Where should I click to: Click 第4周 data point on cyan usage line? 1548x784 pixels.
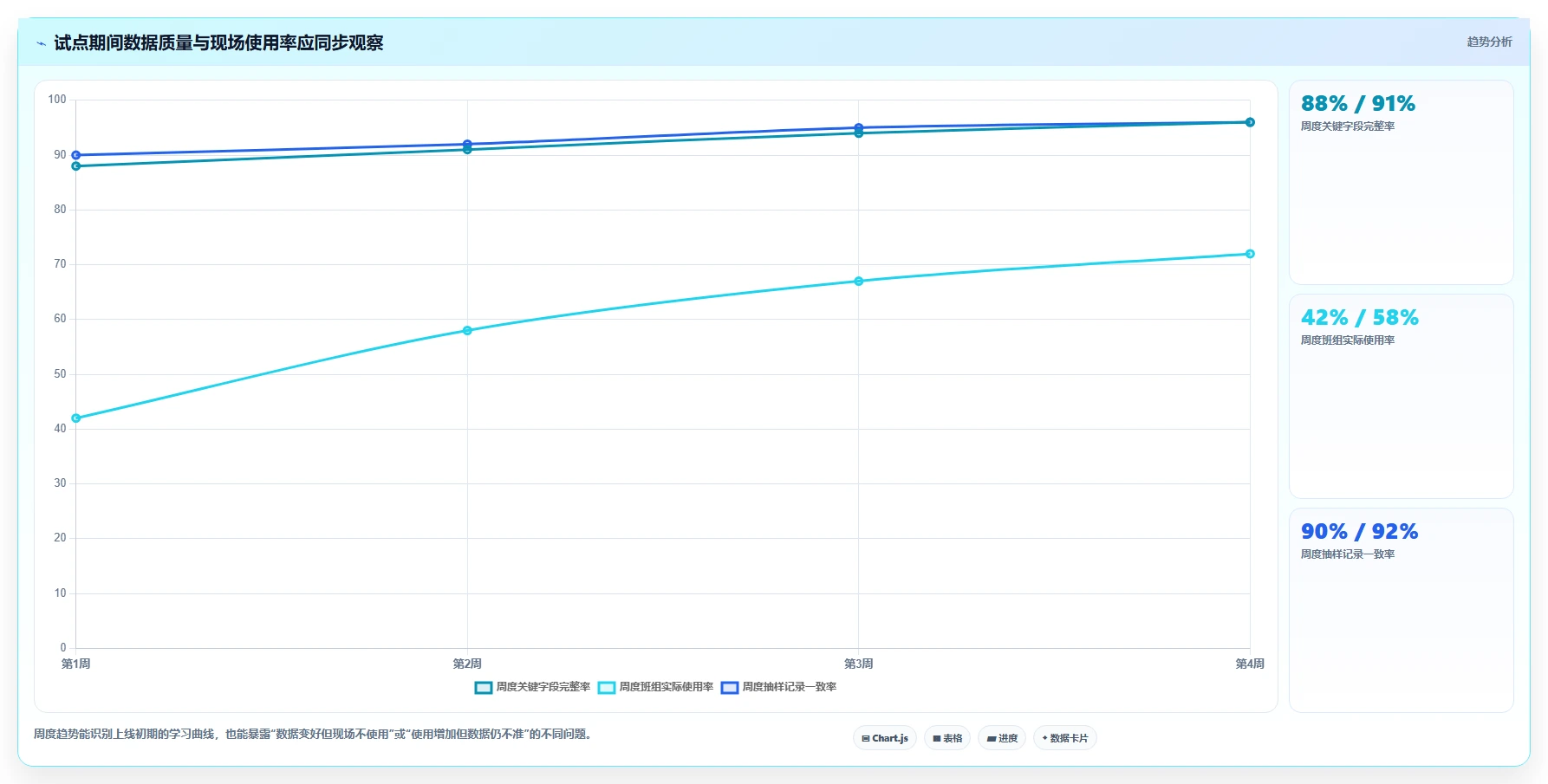coord(1250,254)
